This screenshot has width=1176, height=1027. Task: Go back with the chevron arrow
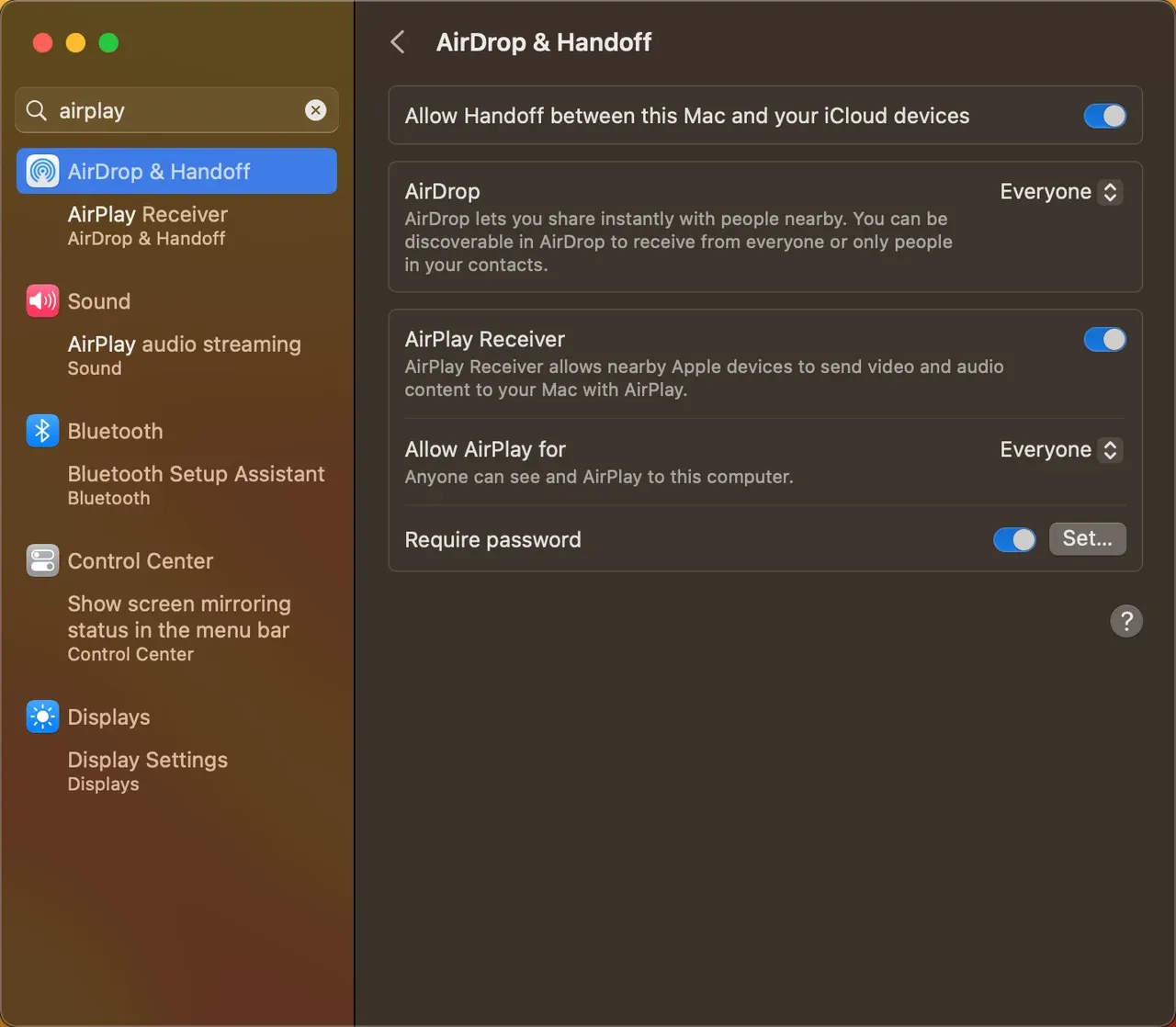point(398,41)
